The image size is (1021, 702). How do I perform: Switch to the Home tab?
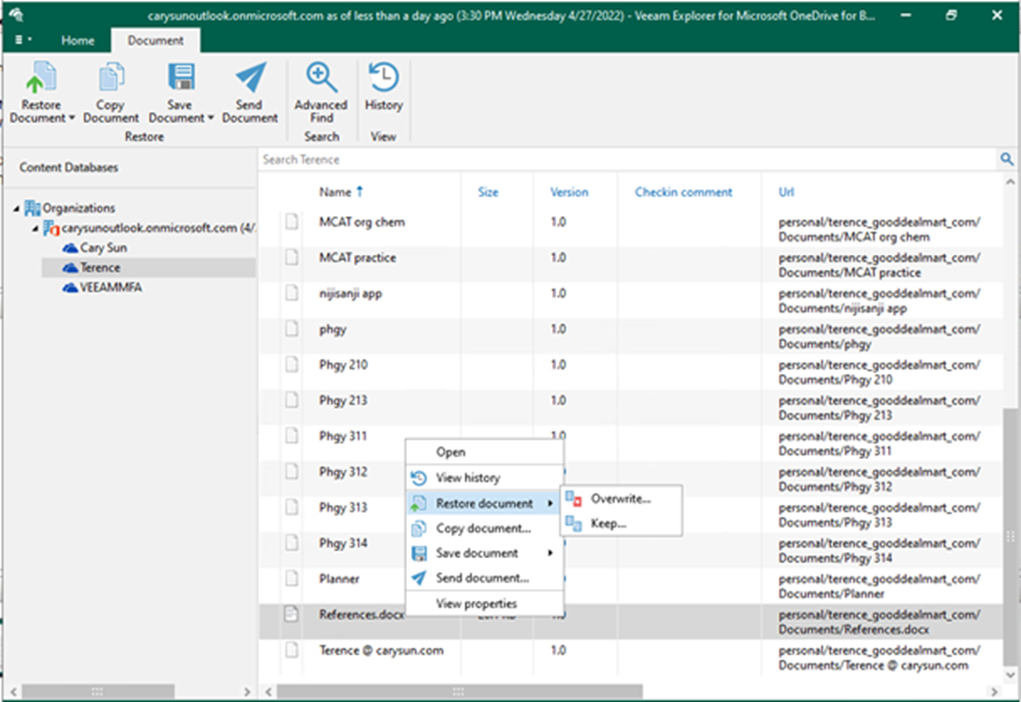pyautogui.click(x=77, y=40)
